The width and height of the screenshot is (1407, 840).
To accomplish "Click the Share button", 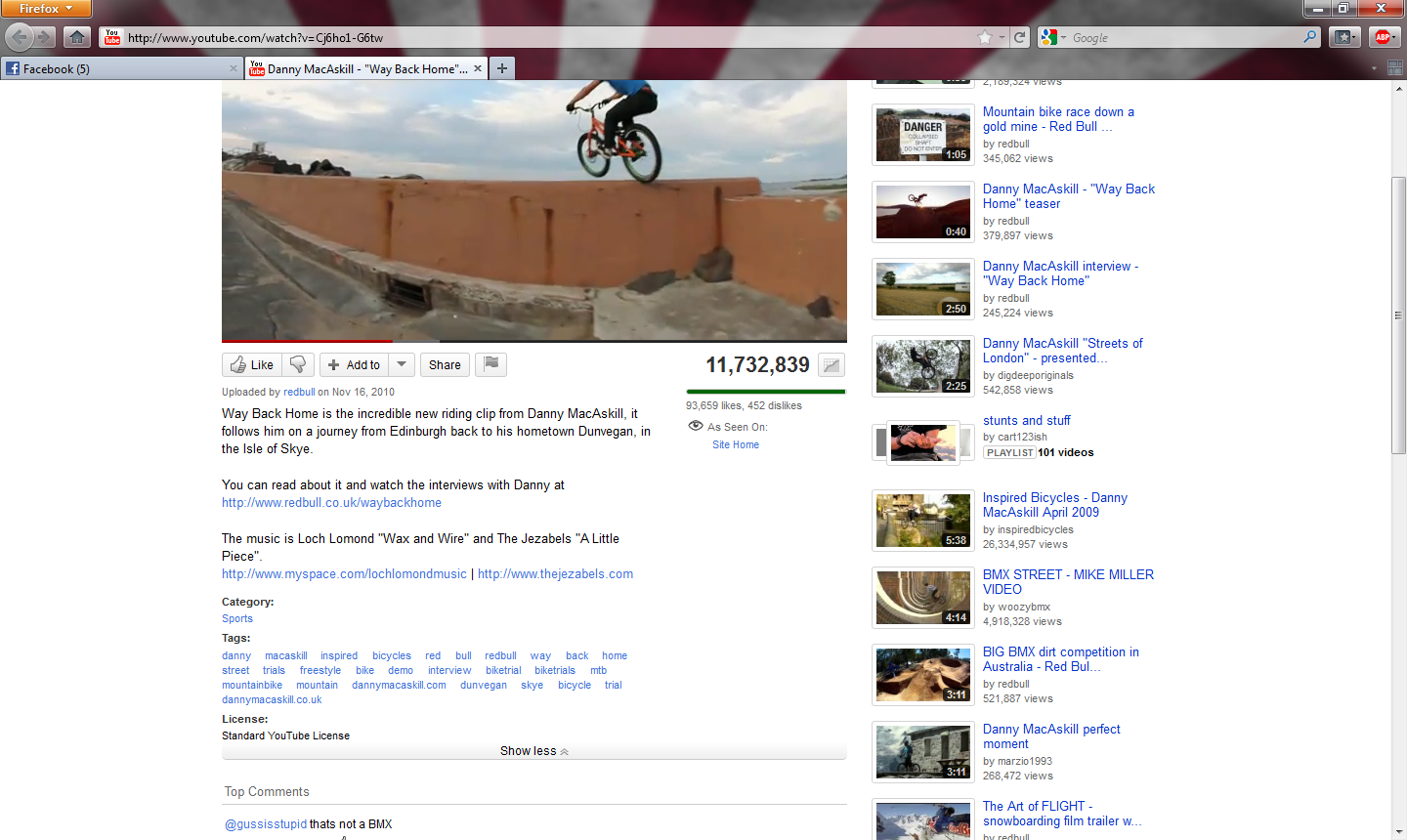I will click(x=445, y=364).
